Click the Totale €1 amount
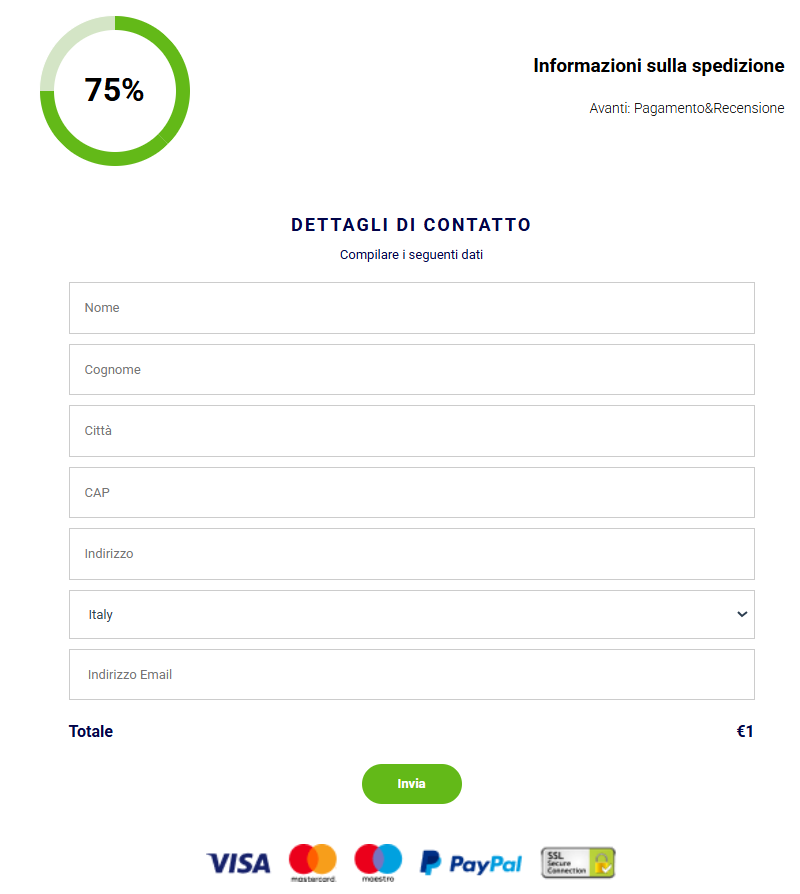The height and width of the screenshot is (894, 800). pyautogui.click(x=745, y=732)
